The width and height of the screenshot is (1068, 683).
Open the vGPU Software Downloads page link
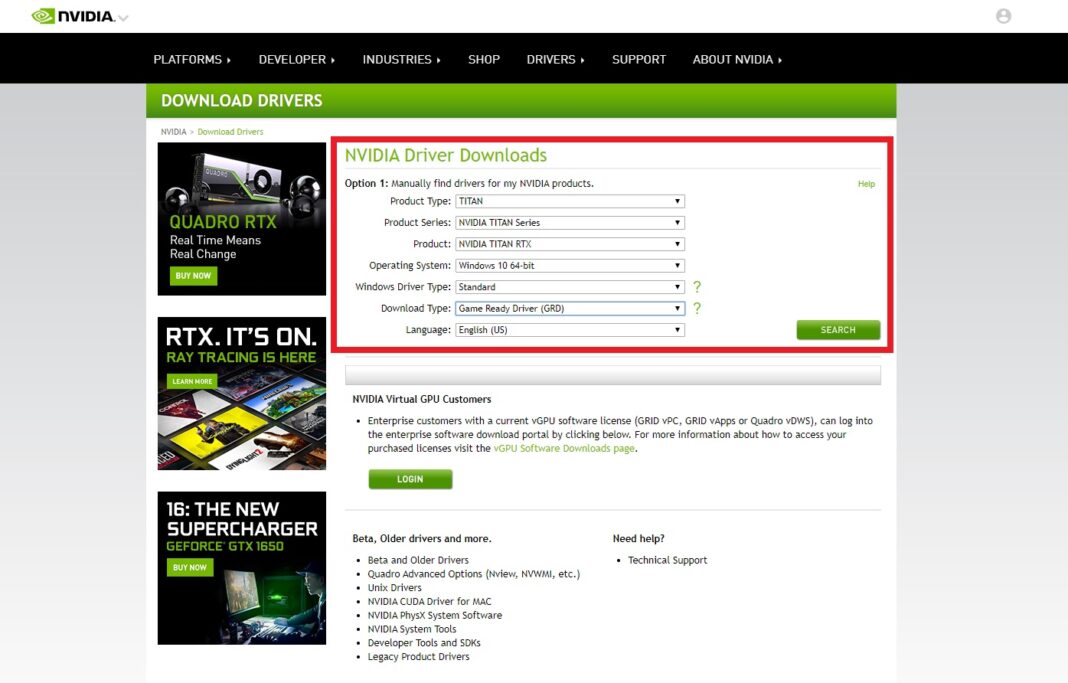coord(564,448)
